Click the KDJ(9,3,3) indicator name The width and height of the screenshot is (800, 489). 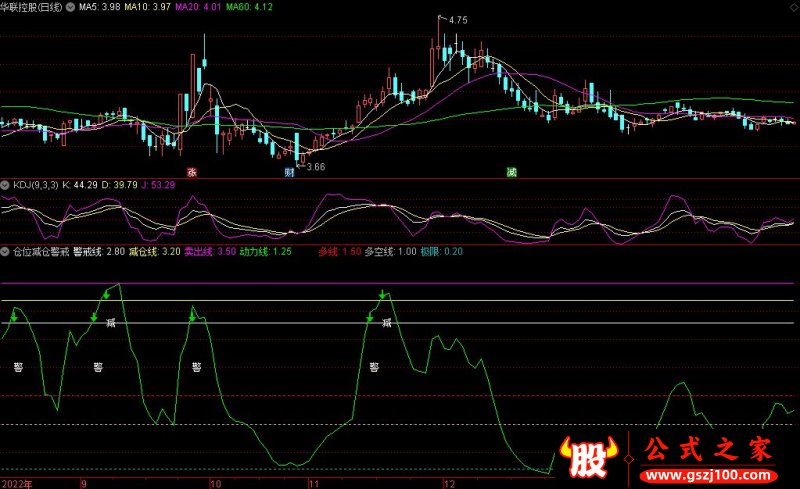click(34, 185)
